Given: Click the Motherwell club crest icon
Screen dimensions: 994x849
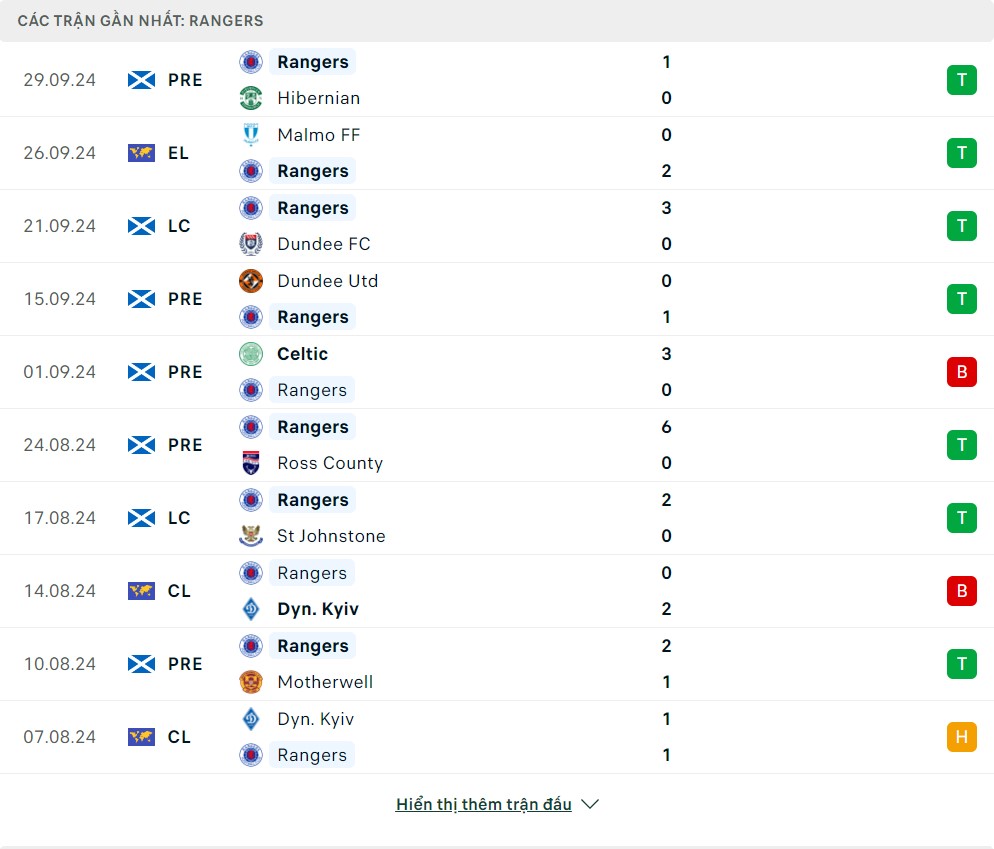Looking at the screenshot, I should [251, 682].
